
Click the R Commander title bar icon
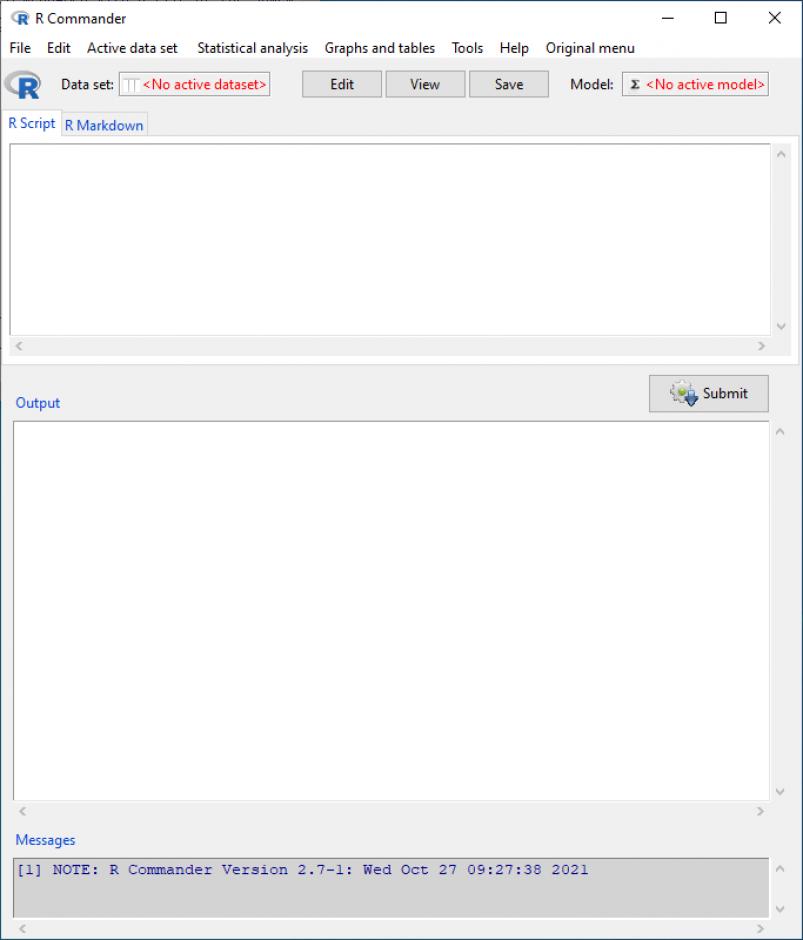[20, 18]
